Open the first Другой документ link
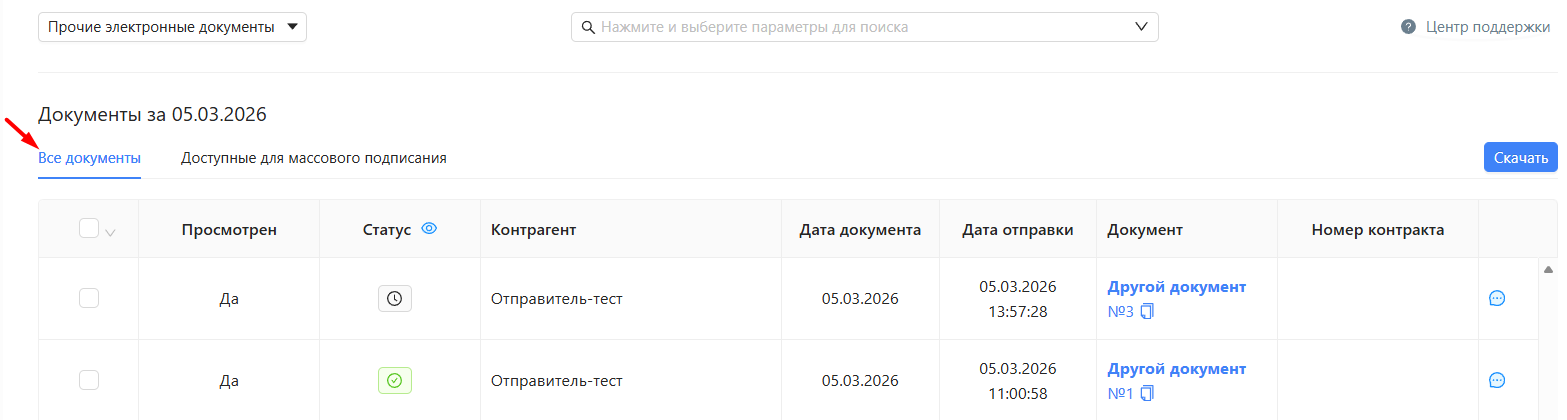This screenshot has height=420, width=1567. coord(1176,287)
